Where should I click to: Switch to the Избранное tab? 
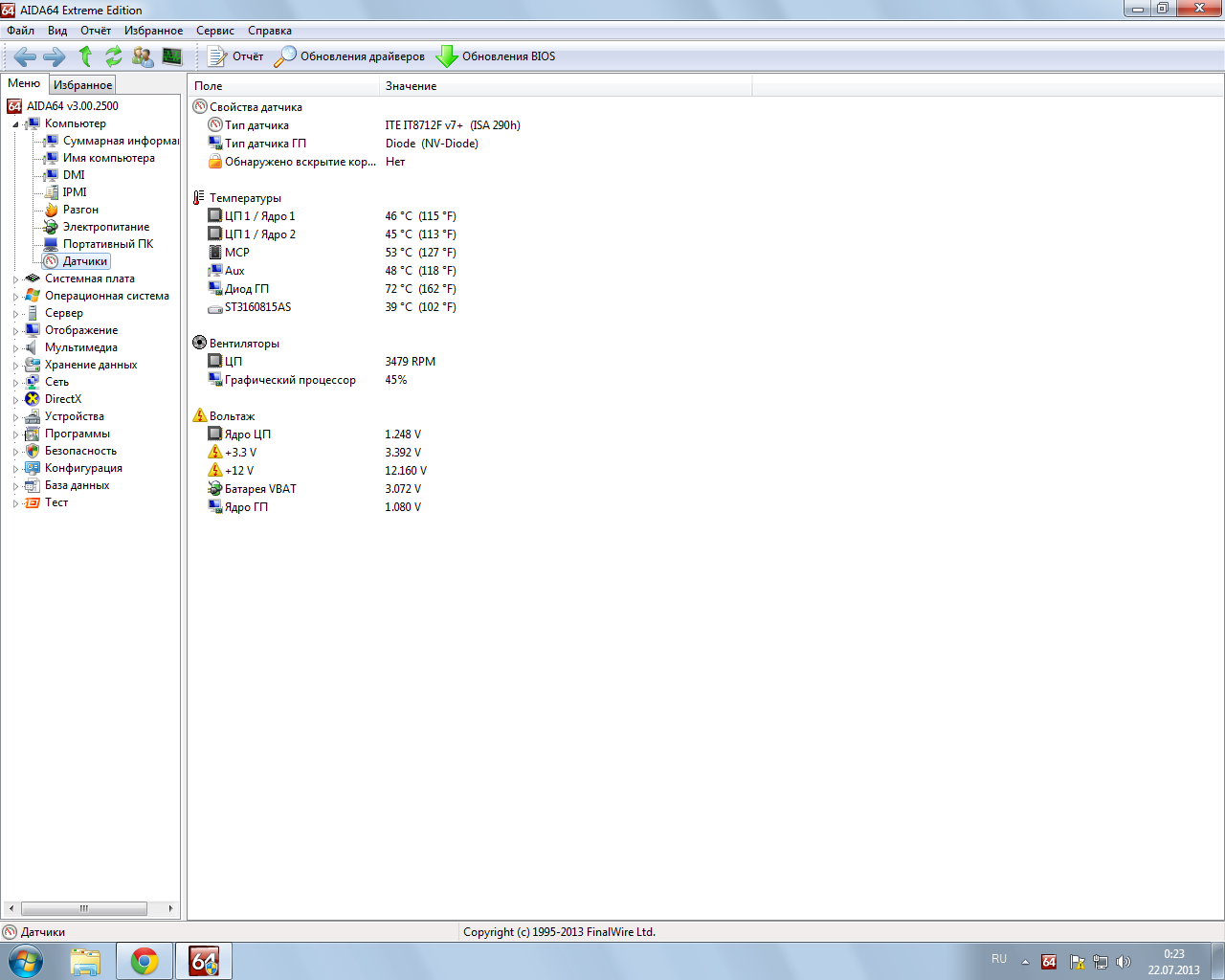tap(82, 85)
